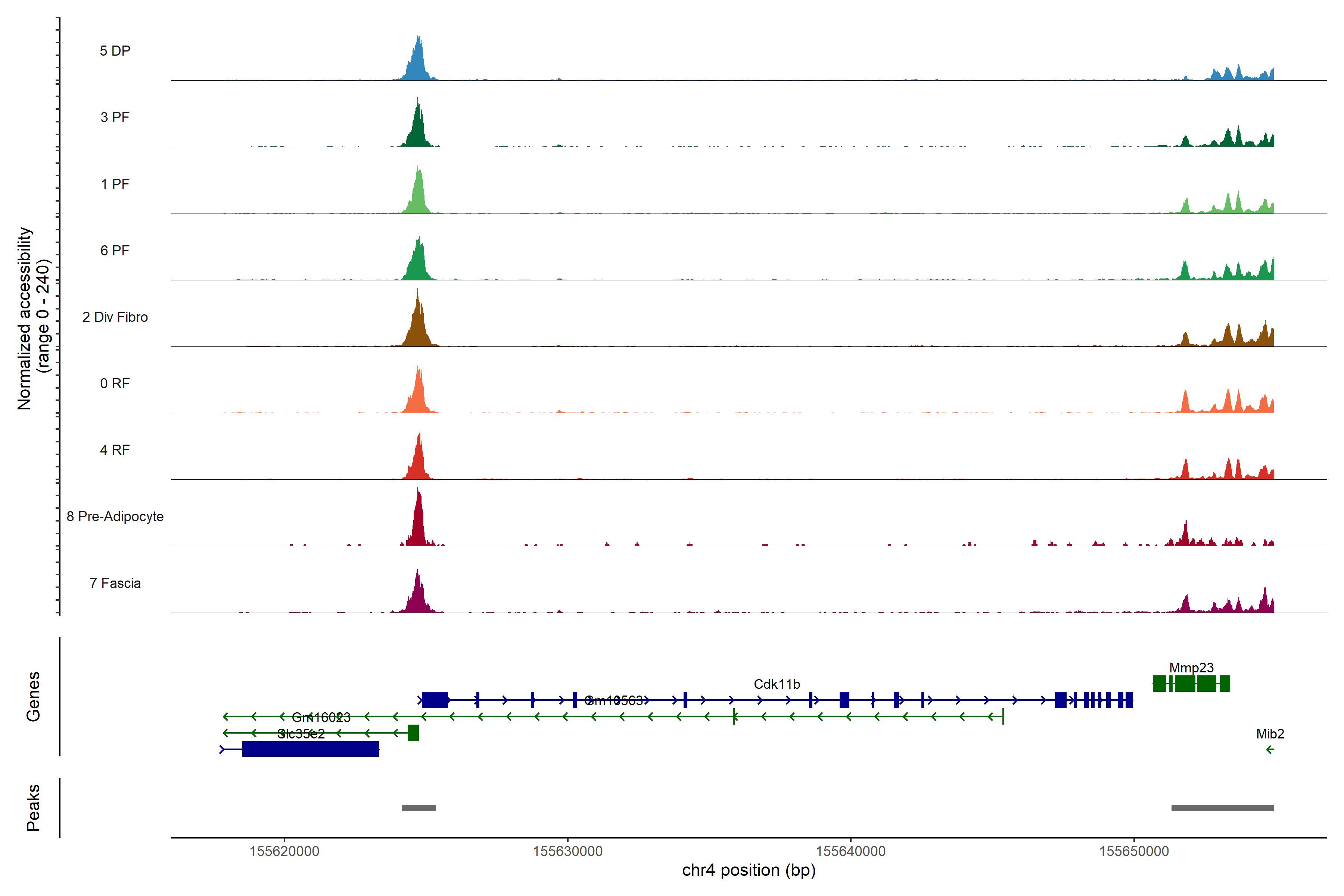Click the long gray peak bar
The image size is (1344, 896).
(1222, 808)
